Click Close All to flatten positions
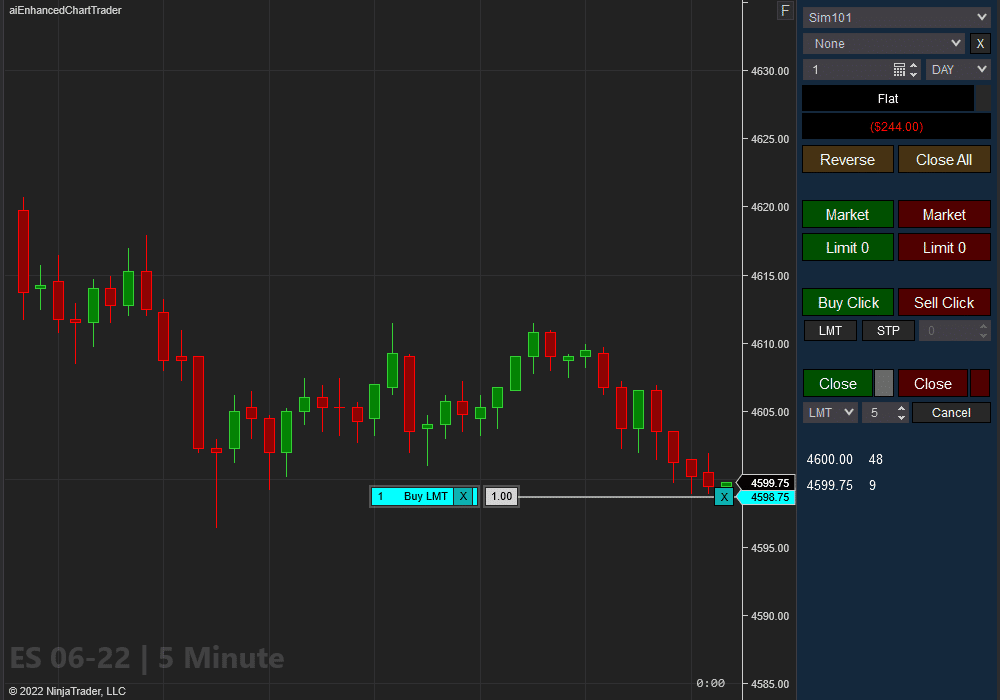 pyautogui.click(x=944, y=159)
